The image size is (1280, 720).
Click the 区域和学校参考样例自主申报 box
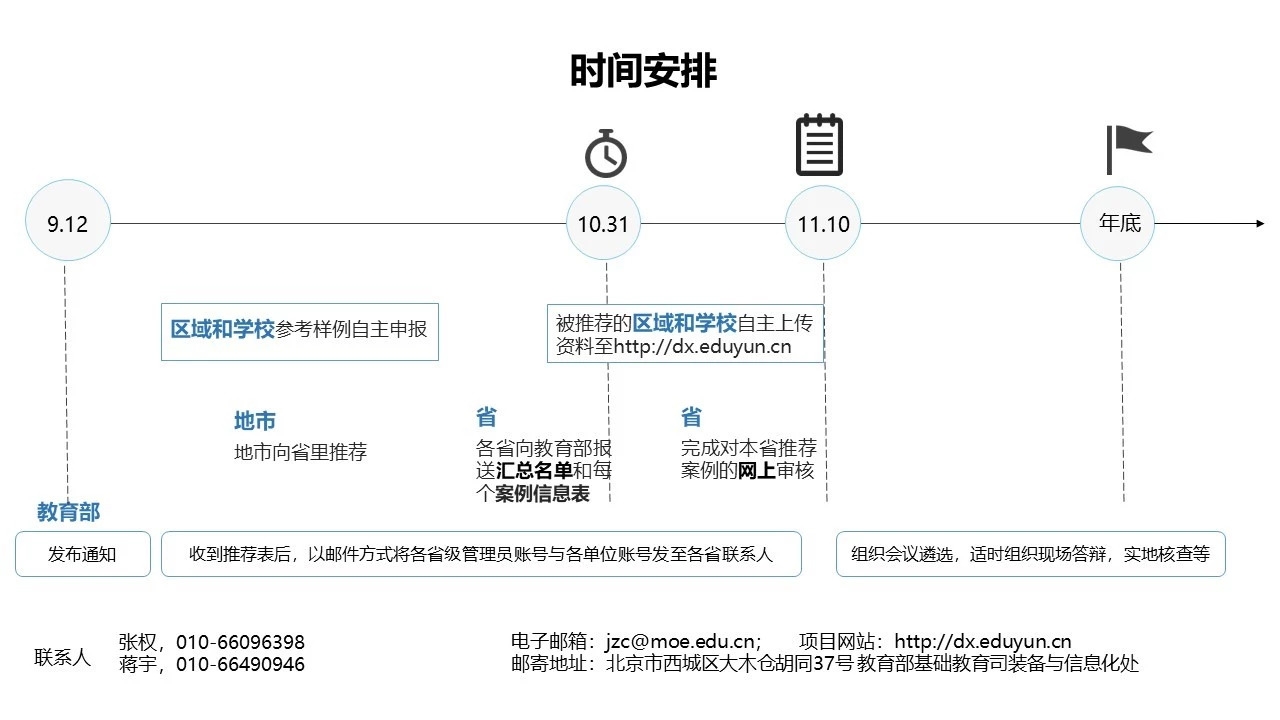point(299,329)
